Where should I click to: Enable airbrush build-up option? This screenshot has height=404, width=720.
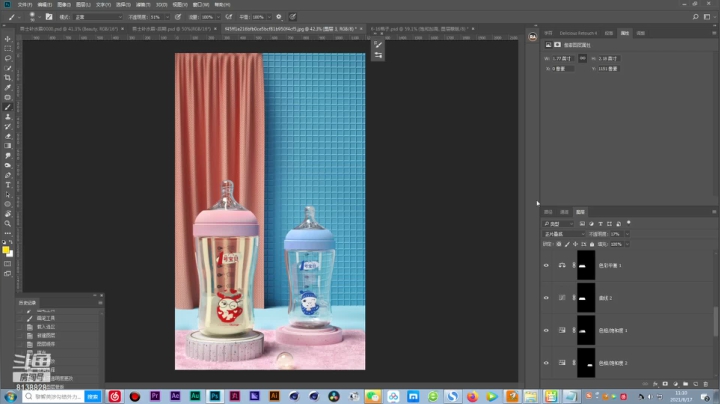[x=229, y=17]
